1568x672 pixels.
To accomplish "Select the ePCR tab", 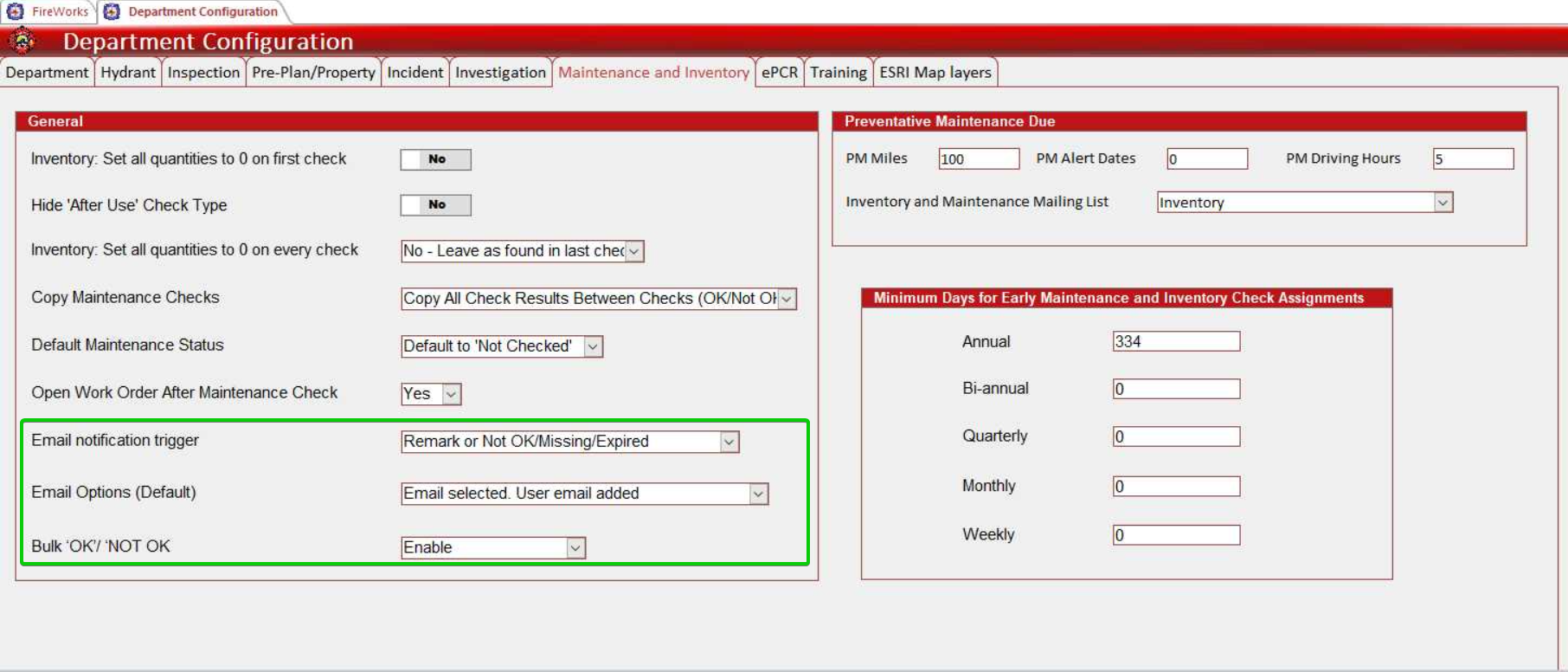I will 779,73.
